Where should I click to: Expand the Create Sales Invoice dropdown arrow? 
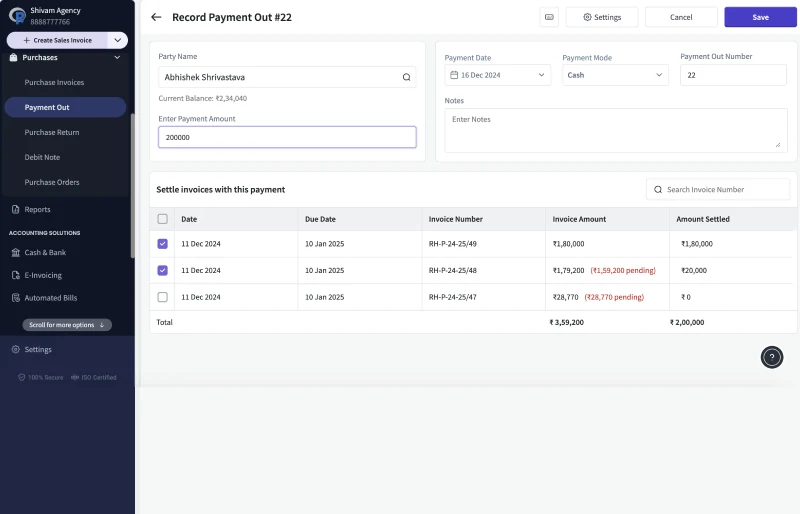coord(118,40)
